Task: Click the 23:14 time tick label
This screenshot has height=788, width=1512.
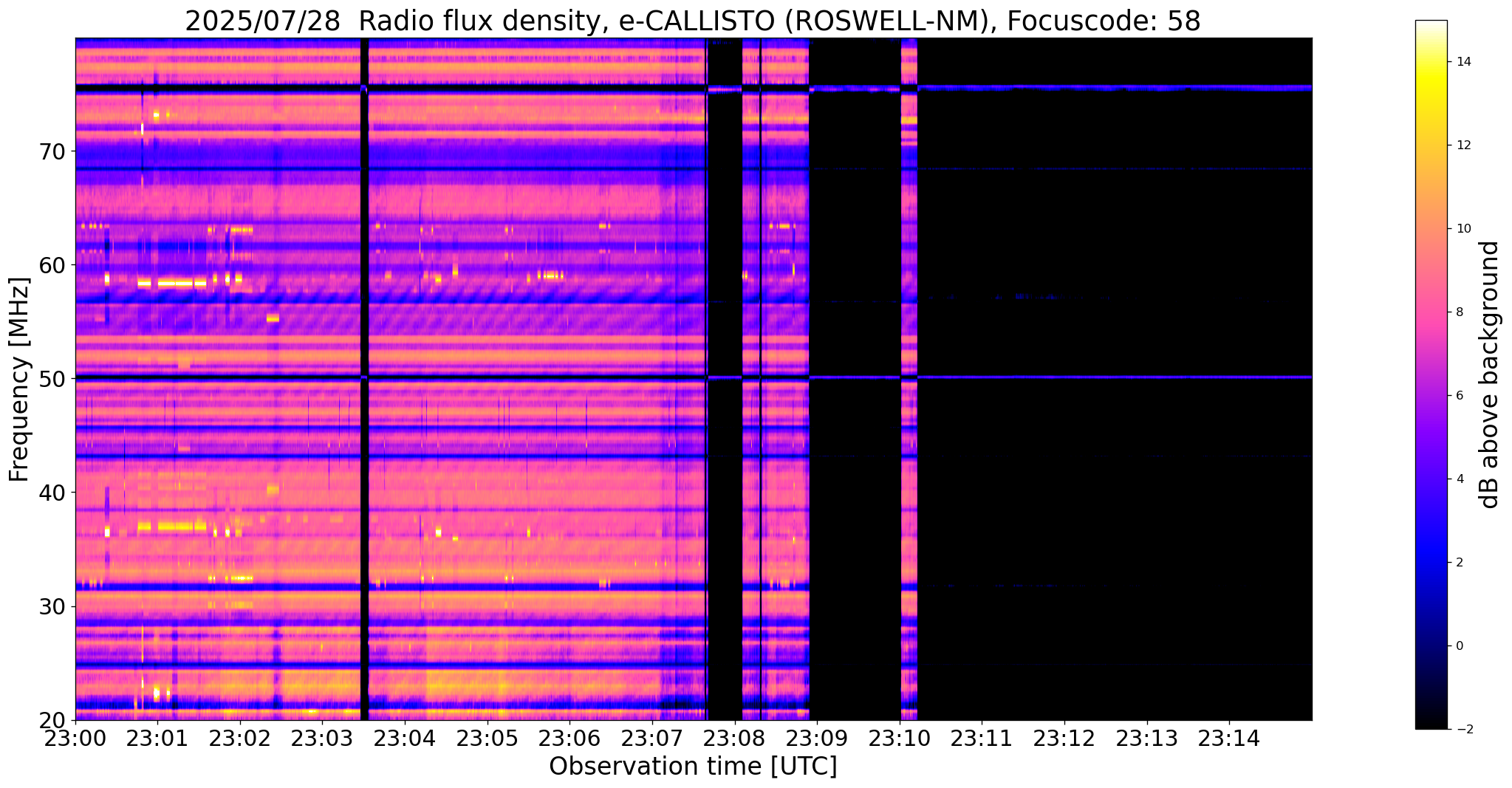Action: [1229, 738]
